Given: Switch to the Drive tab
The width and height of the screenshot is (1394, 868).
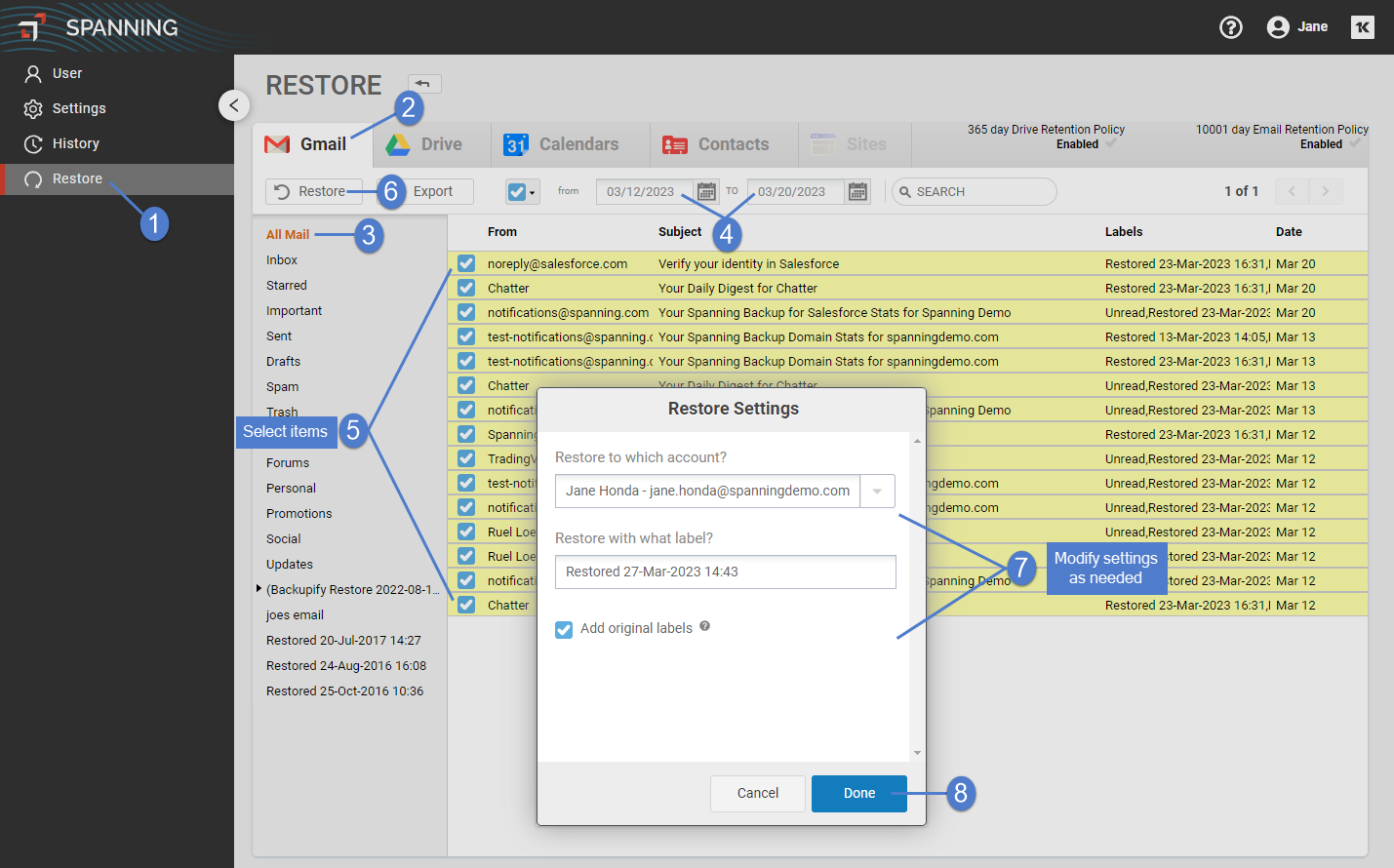Looking at the screenshot, I should coord(430,144).
